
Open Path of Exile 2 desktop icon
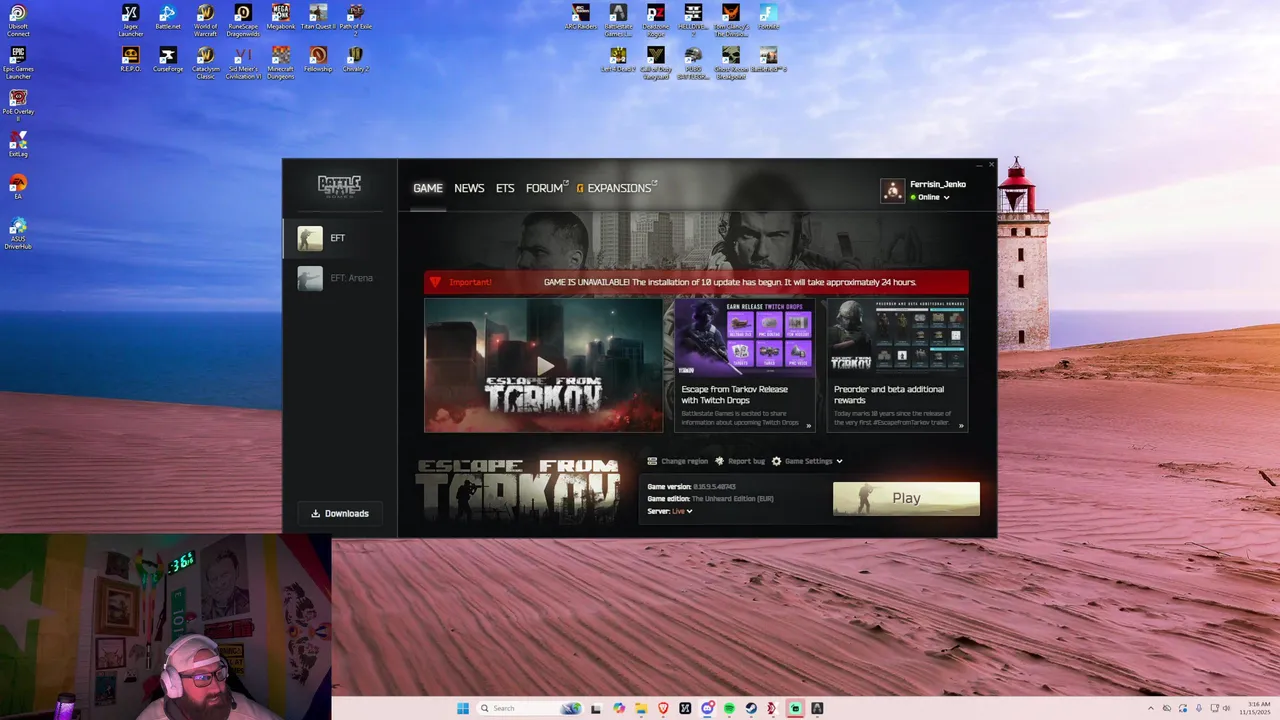(x=355, y=20)
